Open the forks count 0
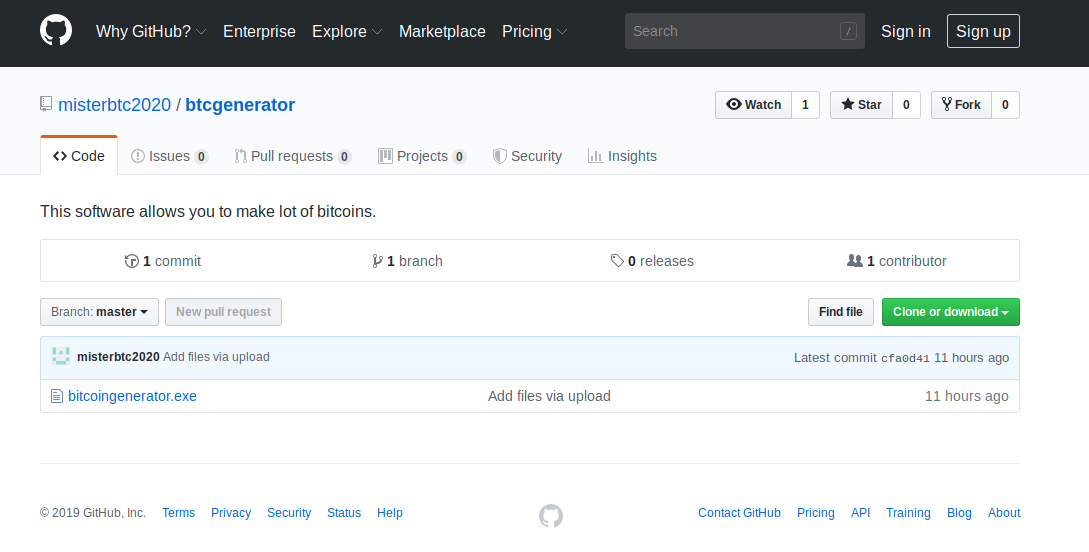The width and height of the screenshot is (1089, 552). pos(1005,105)
